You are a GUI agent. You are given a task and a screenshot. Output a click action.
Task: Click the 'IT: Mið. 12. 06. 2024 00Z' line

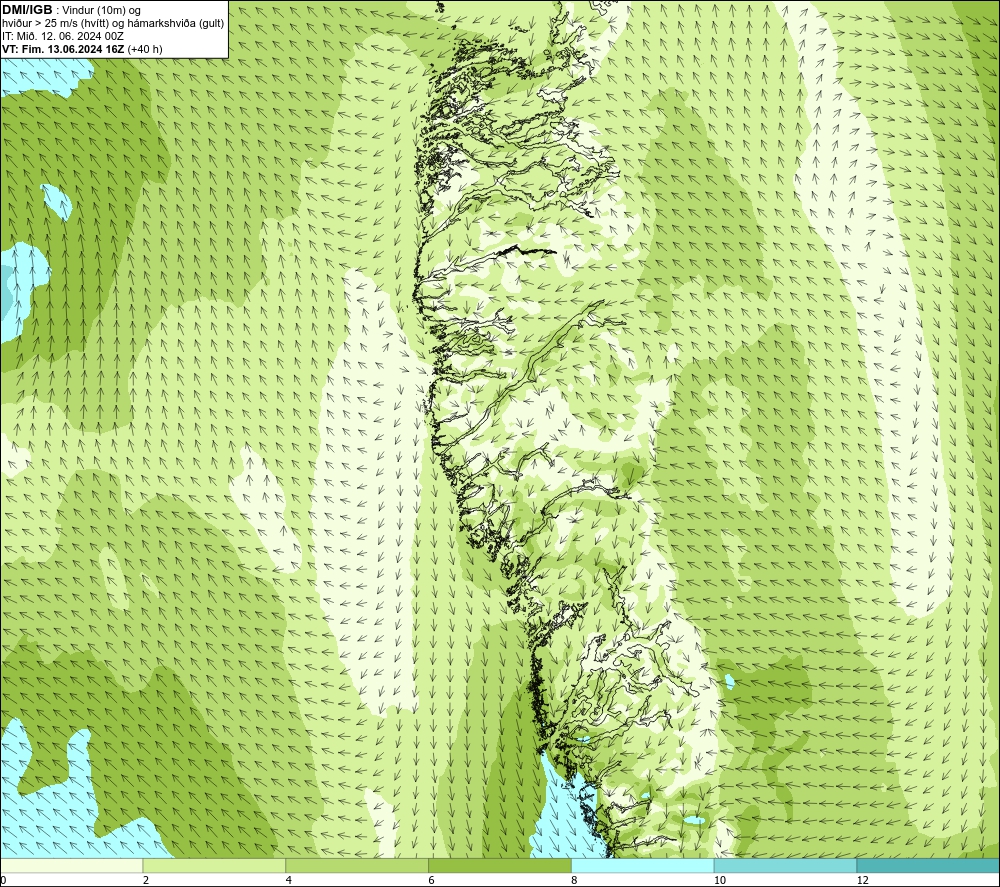point(63,36)
